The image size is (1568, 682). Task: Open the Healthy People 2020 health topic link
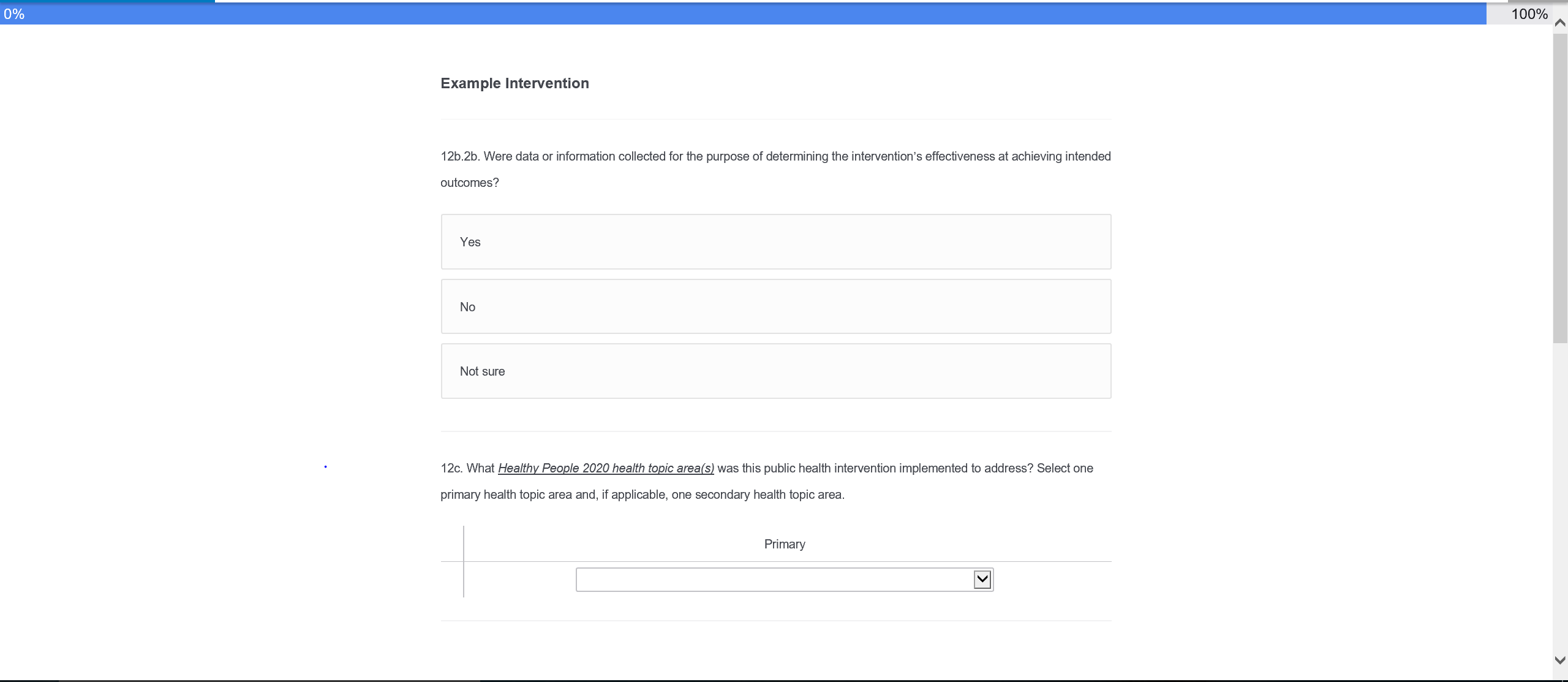coord(605,468)
